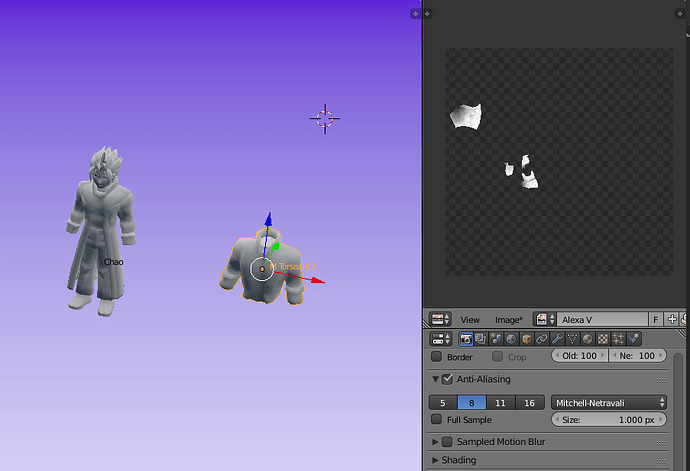The image size is (690, 471).
Task: Click the large UV island in image editor
Action: coord(466,116)
